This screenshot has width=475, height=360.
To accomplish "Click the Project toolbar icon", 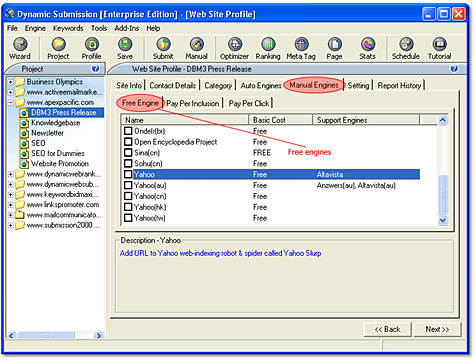I will [58, 48].
